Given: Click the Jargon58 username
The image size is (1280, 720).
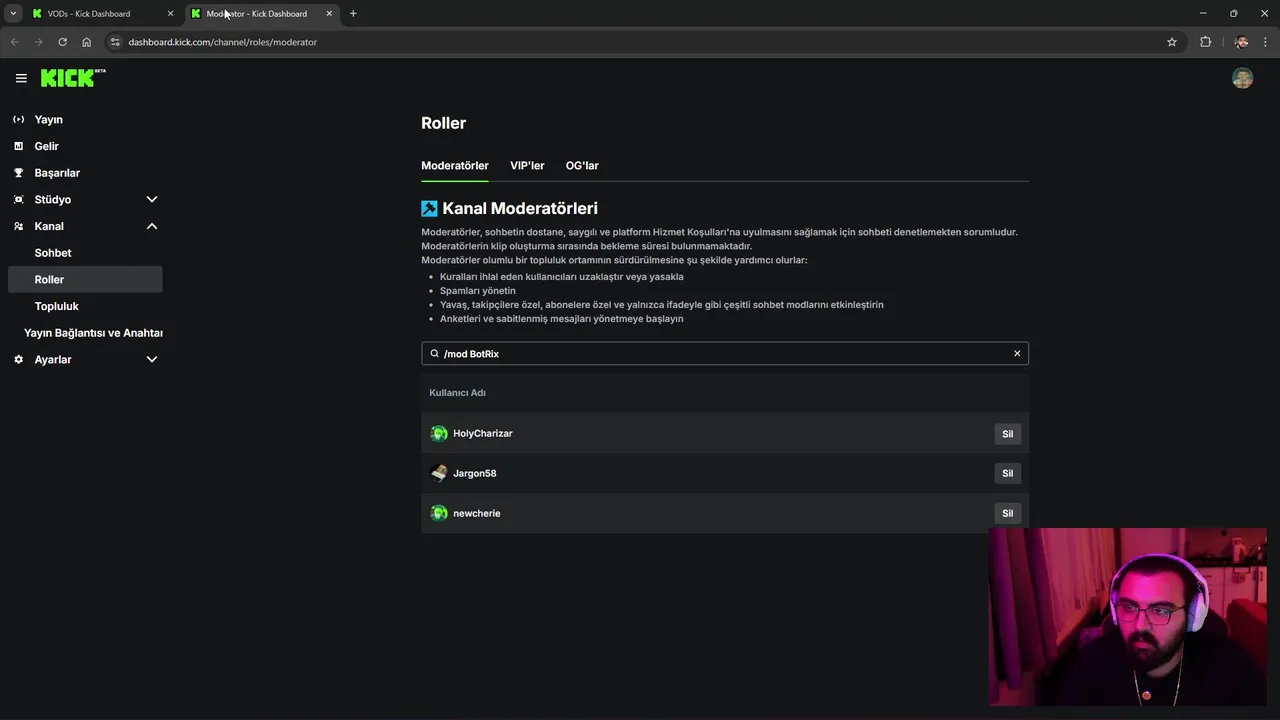Looking at the screenshot, I should click(475, 473).
